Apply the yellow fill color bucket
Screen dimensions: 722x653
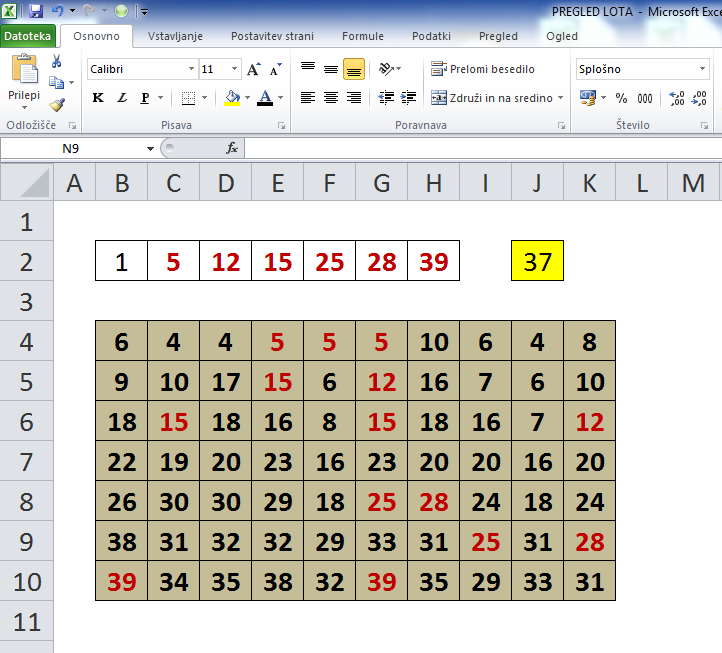click(232, 98)
